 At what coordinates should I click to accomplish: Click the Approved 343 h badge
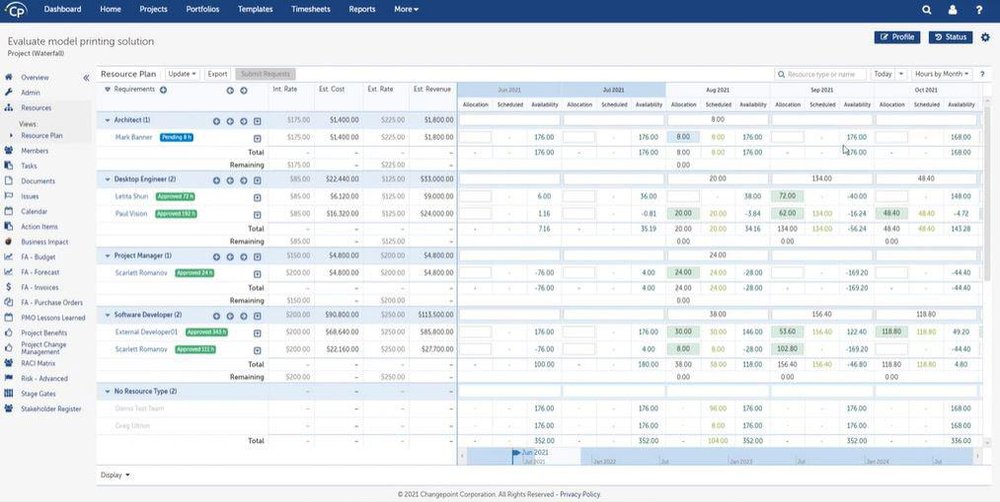click(x=207, y=332)
